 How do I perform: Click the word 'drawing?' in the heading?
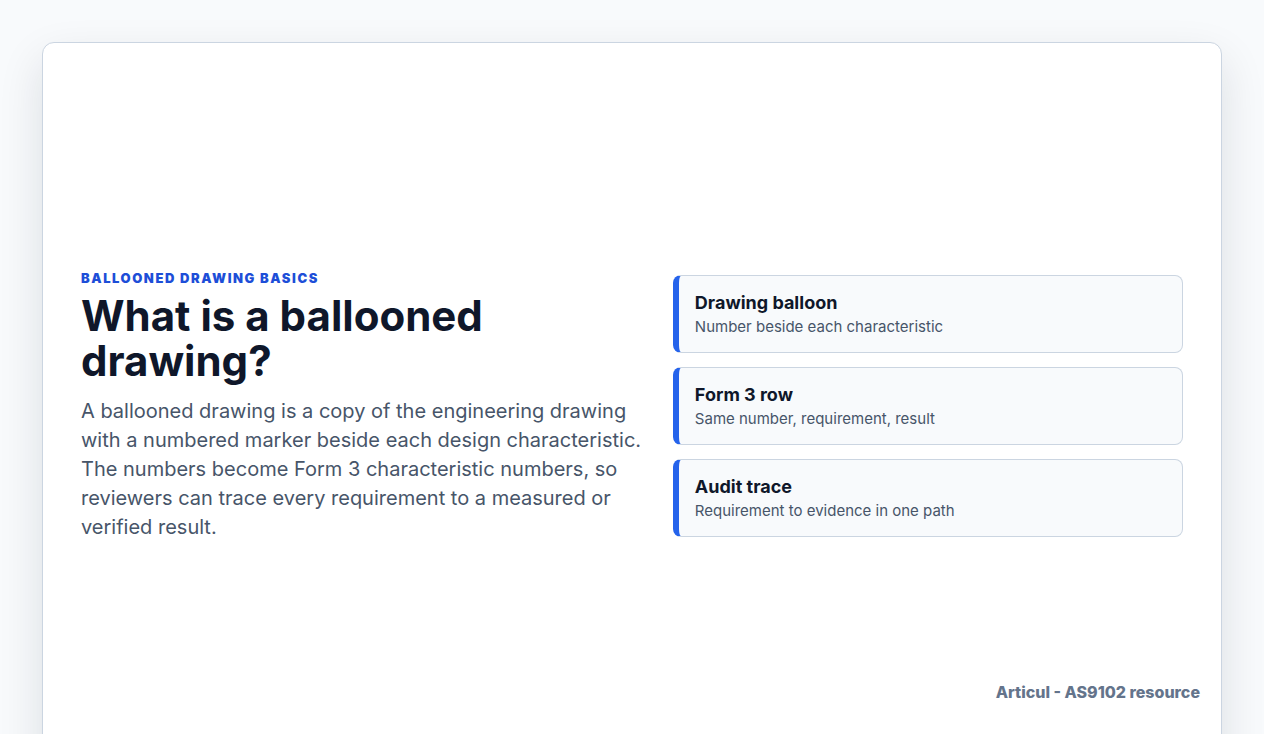176,361
